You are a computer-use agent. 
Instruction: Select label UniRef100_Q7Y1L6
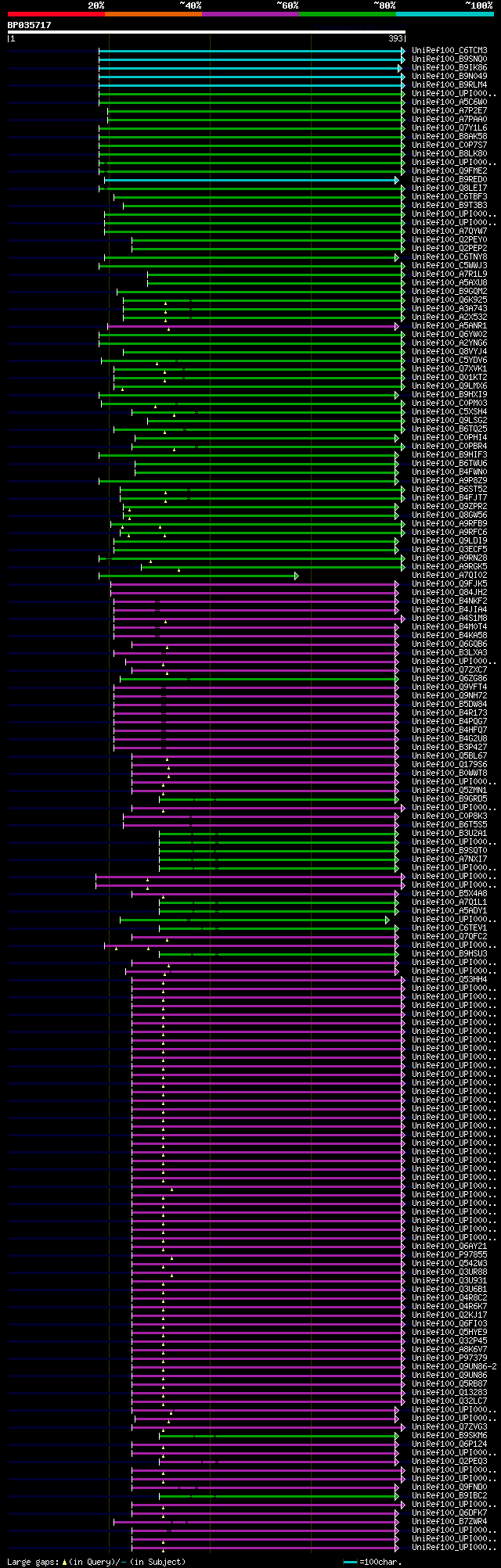(449, 127)
